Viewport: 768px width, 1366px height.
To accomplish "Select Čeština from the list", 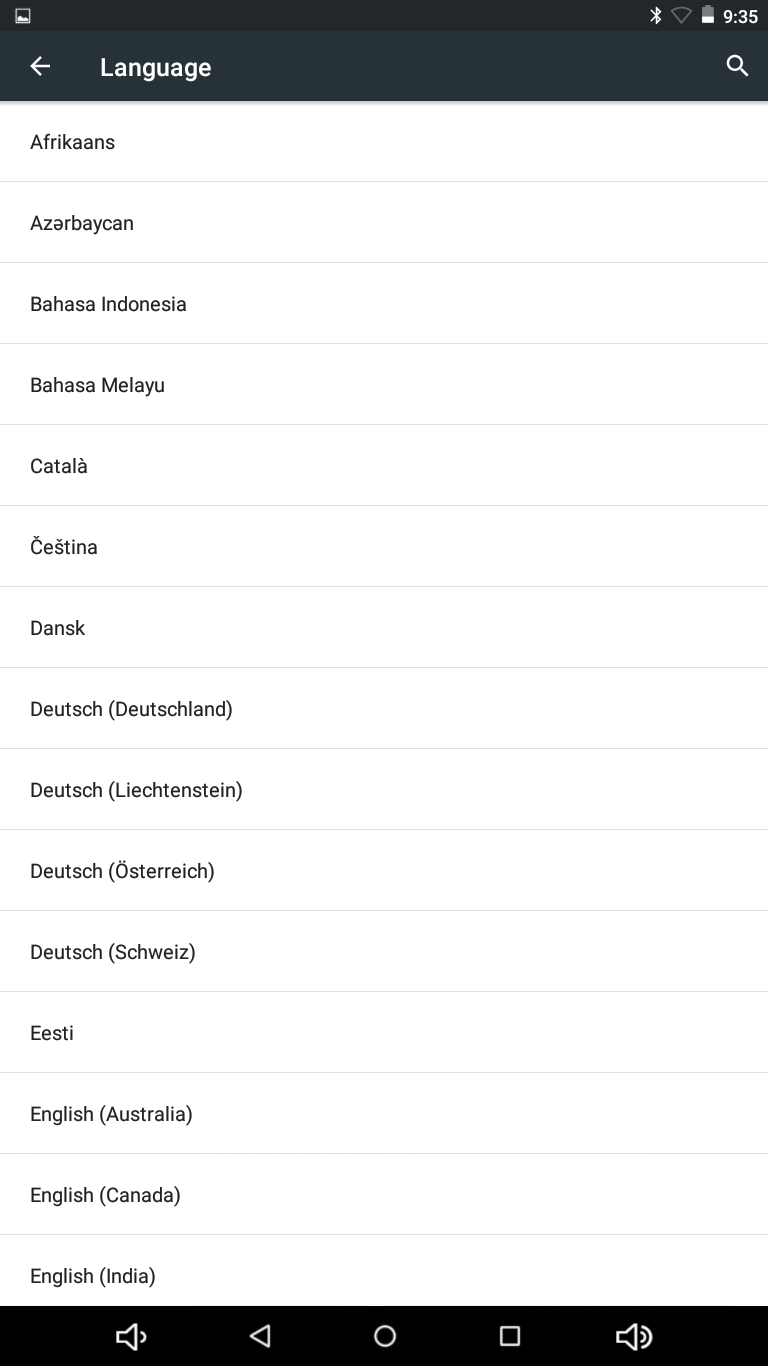I will point(384,547).
